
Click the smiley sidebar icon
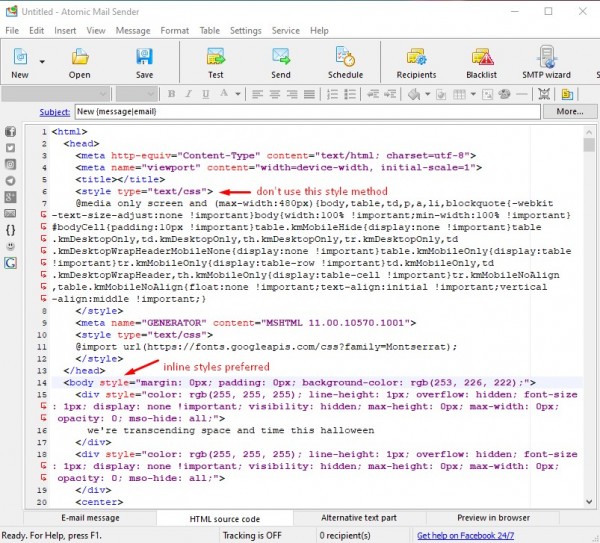10,246
